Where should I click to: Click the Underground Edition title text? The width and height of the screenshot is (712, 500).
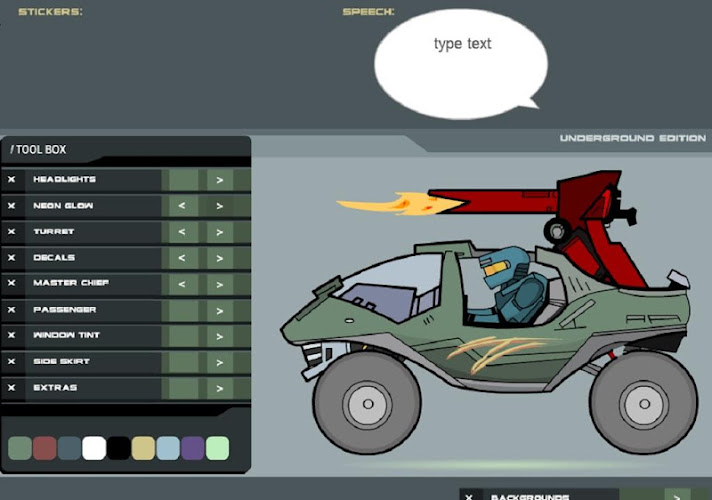pos(633,138)
